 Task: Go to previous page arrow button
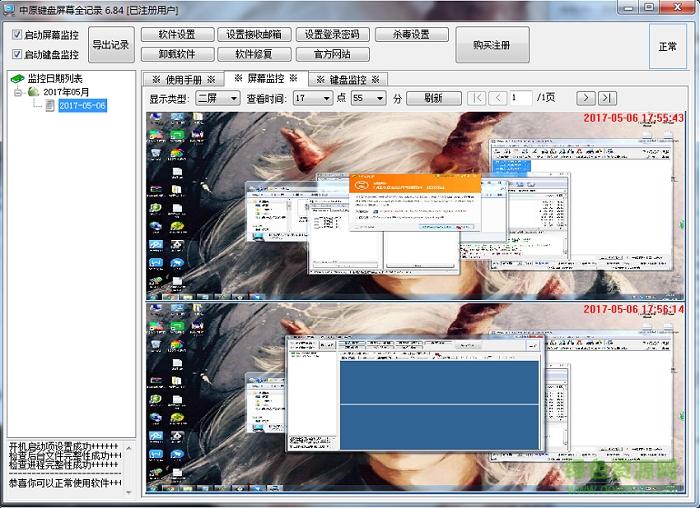coord(498,98)
